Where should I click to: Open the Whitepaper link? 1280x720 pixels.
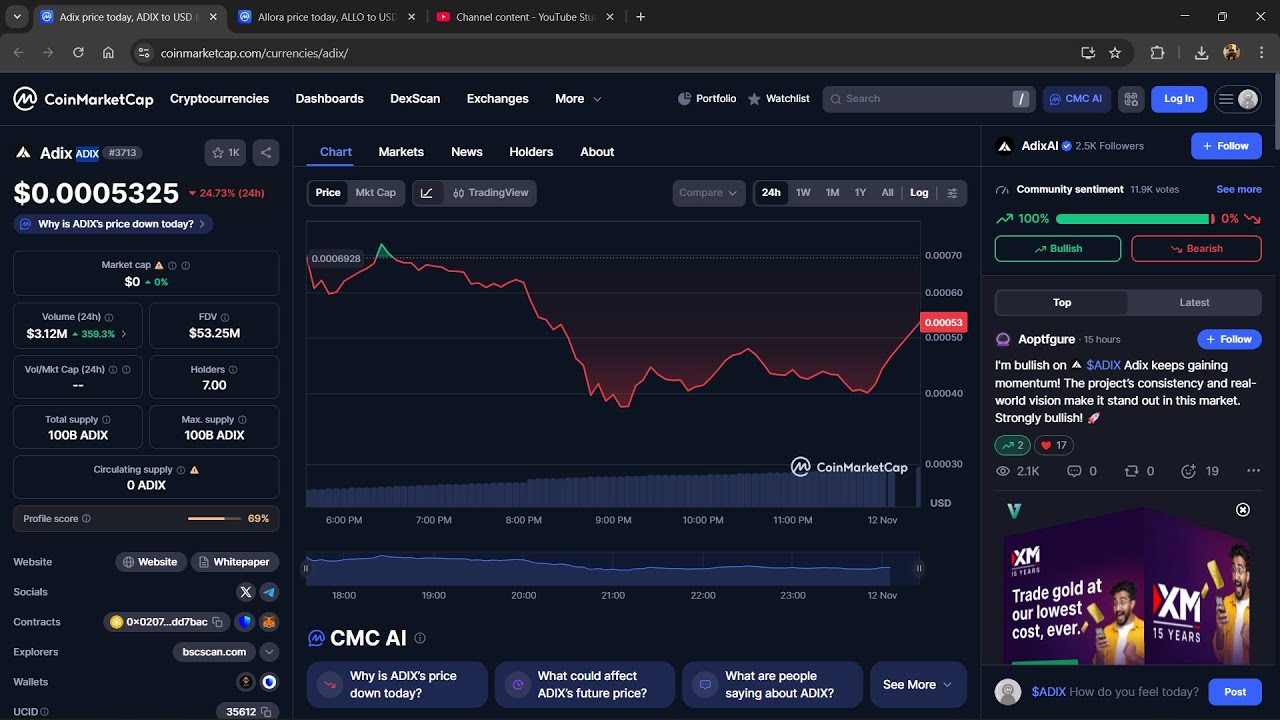point(235,562)
